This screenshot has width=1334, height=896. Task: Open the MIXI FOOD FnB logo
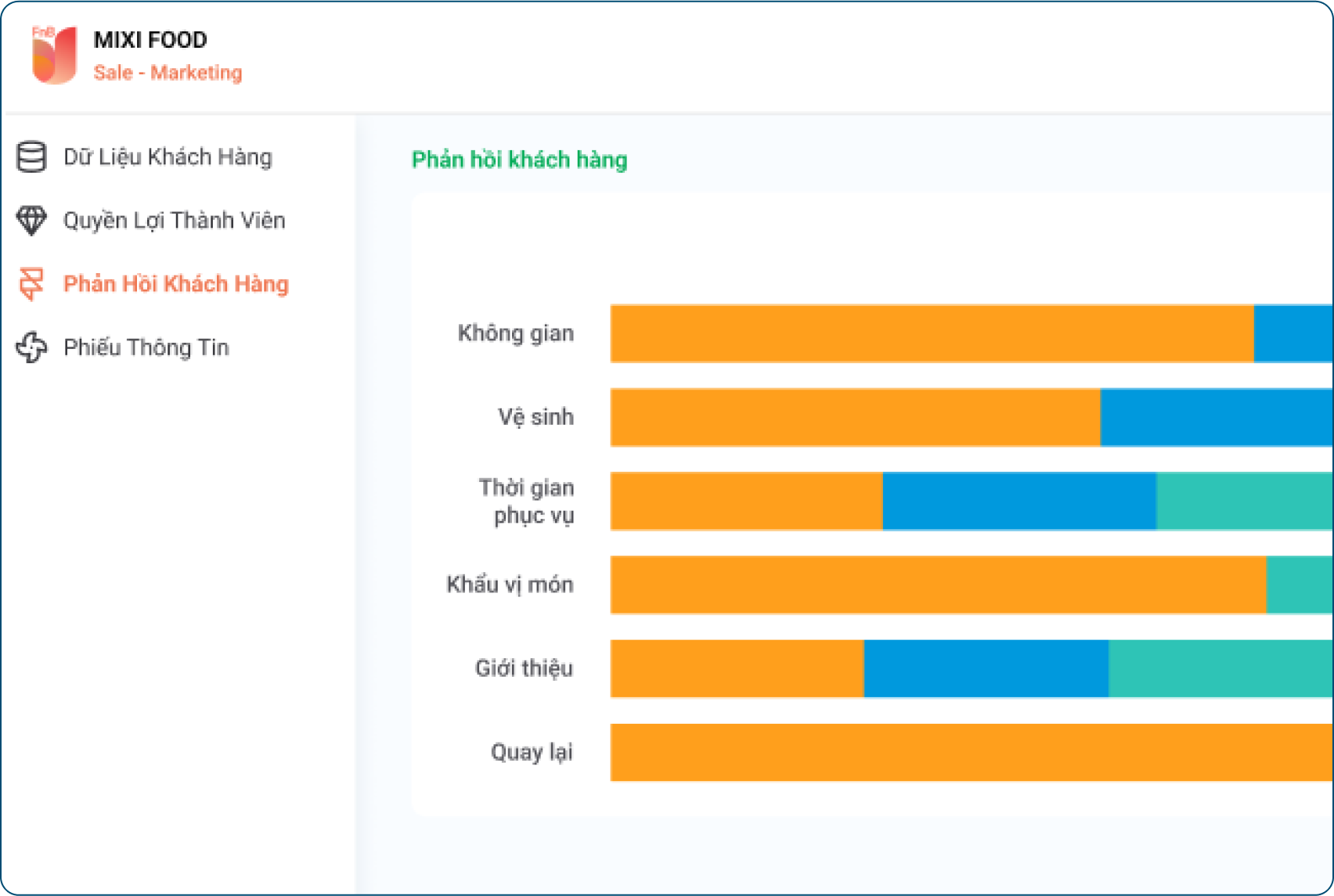(x=52, y=55)
